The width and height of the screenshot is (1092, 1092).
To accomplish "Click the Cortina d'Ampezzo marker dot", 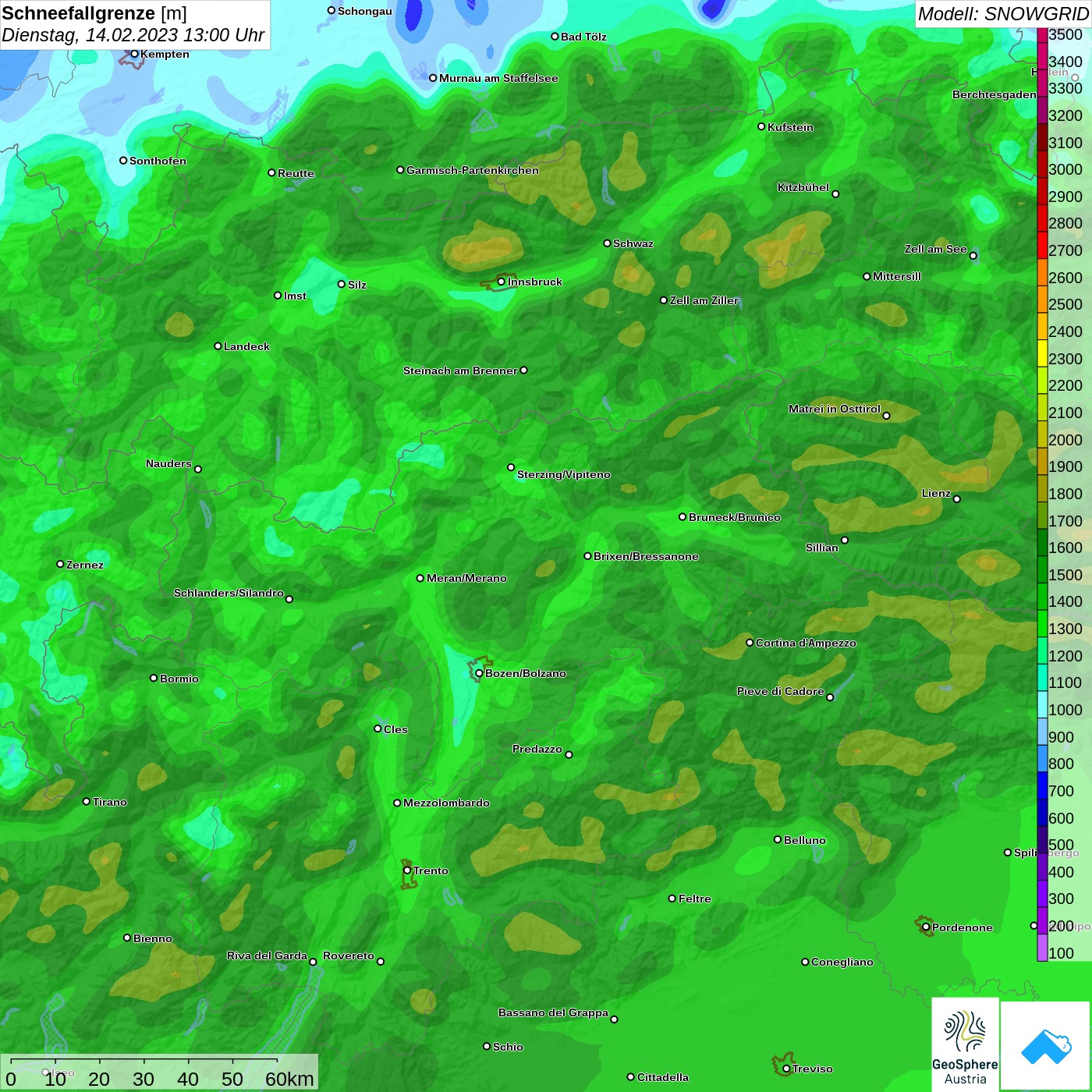I will click(x=750, y=643).
